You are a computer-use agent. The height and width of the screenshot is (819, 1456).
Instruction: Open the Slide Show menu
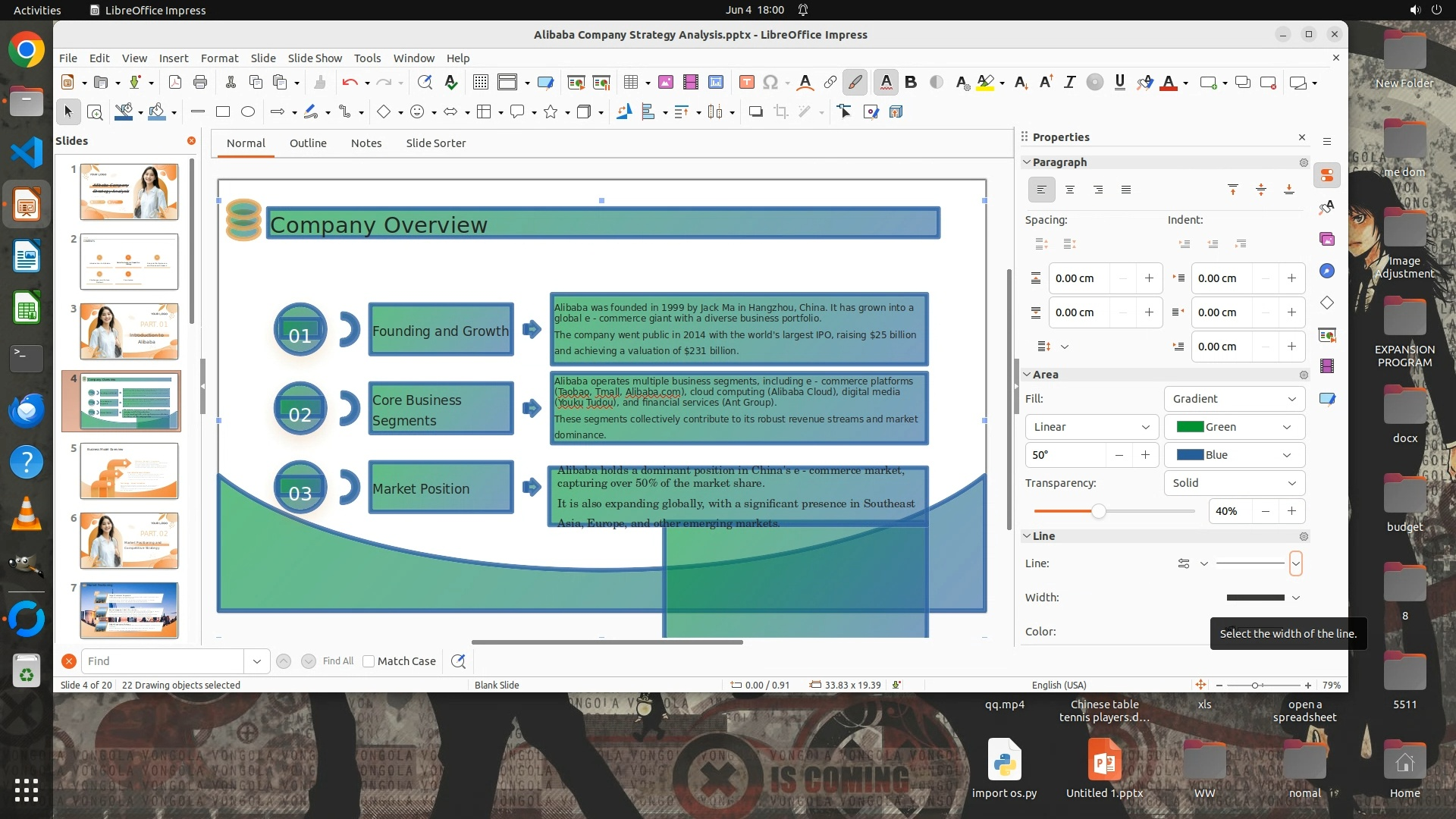click(314, 58)
